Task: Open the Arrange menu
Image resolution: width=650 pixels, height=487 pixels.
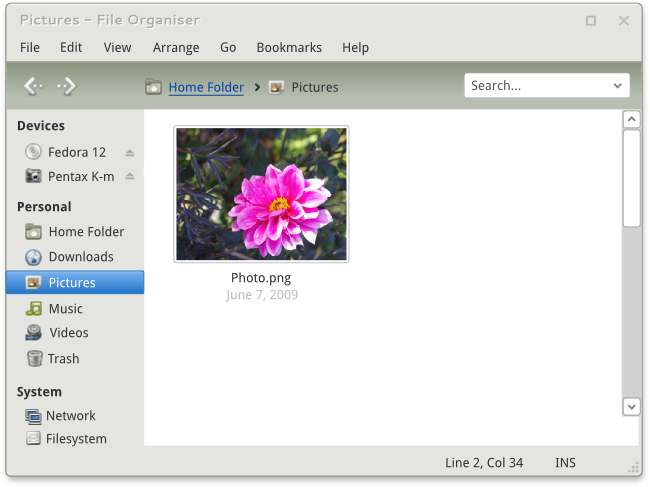Action: (x=176, y=48)
